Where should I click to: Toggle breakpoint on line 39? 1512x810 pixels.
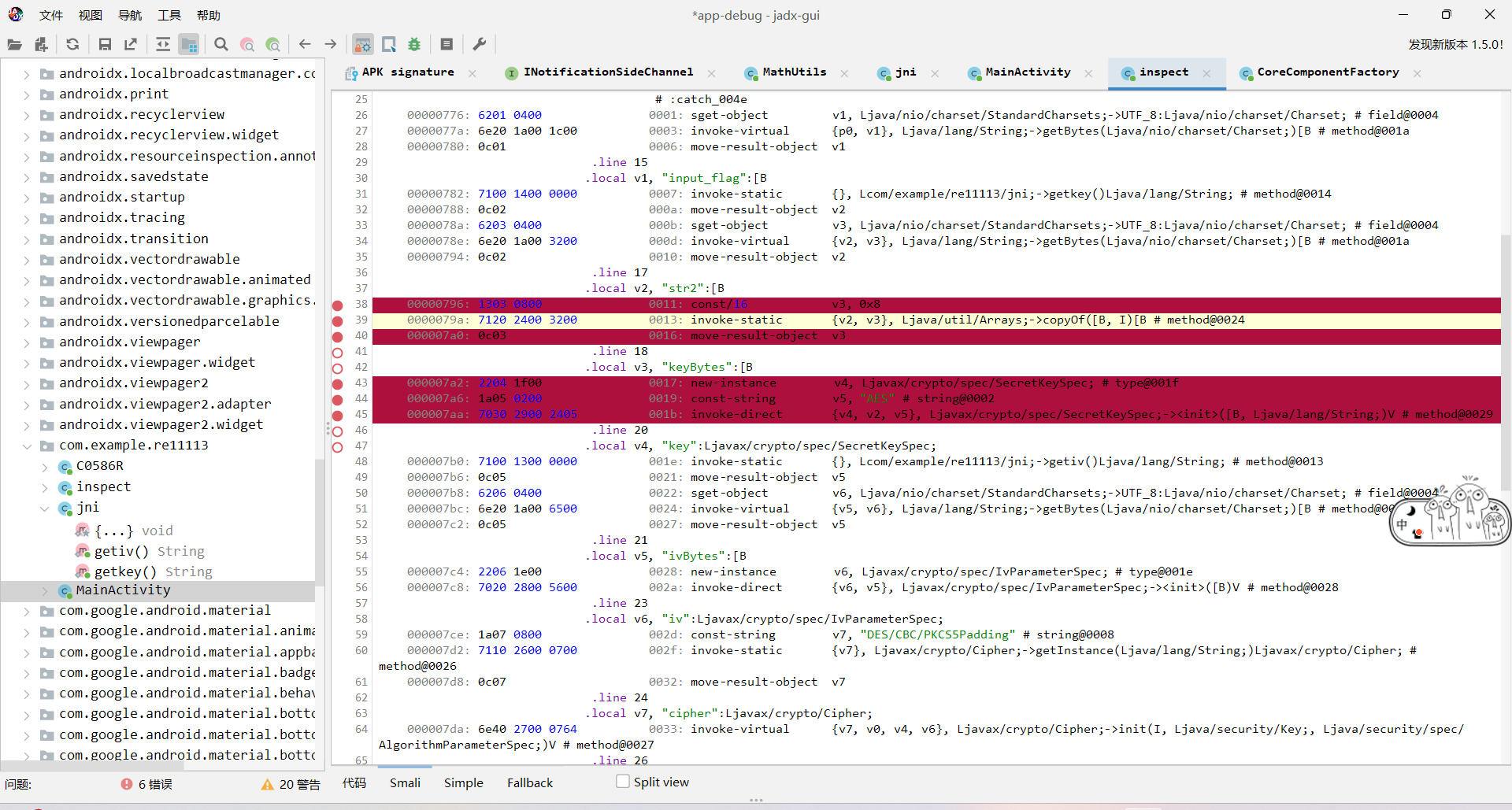tap(338, 321)
